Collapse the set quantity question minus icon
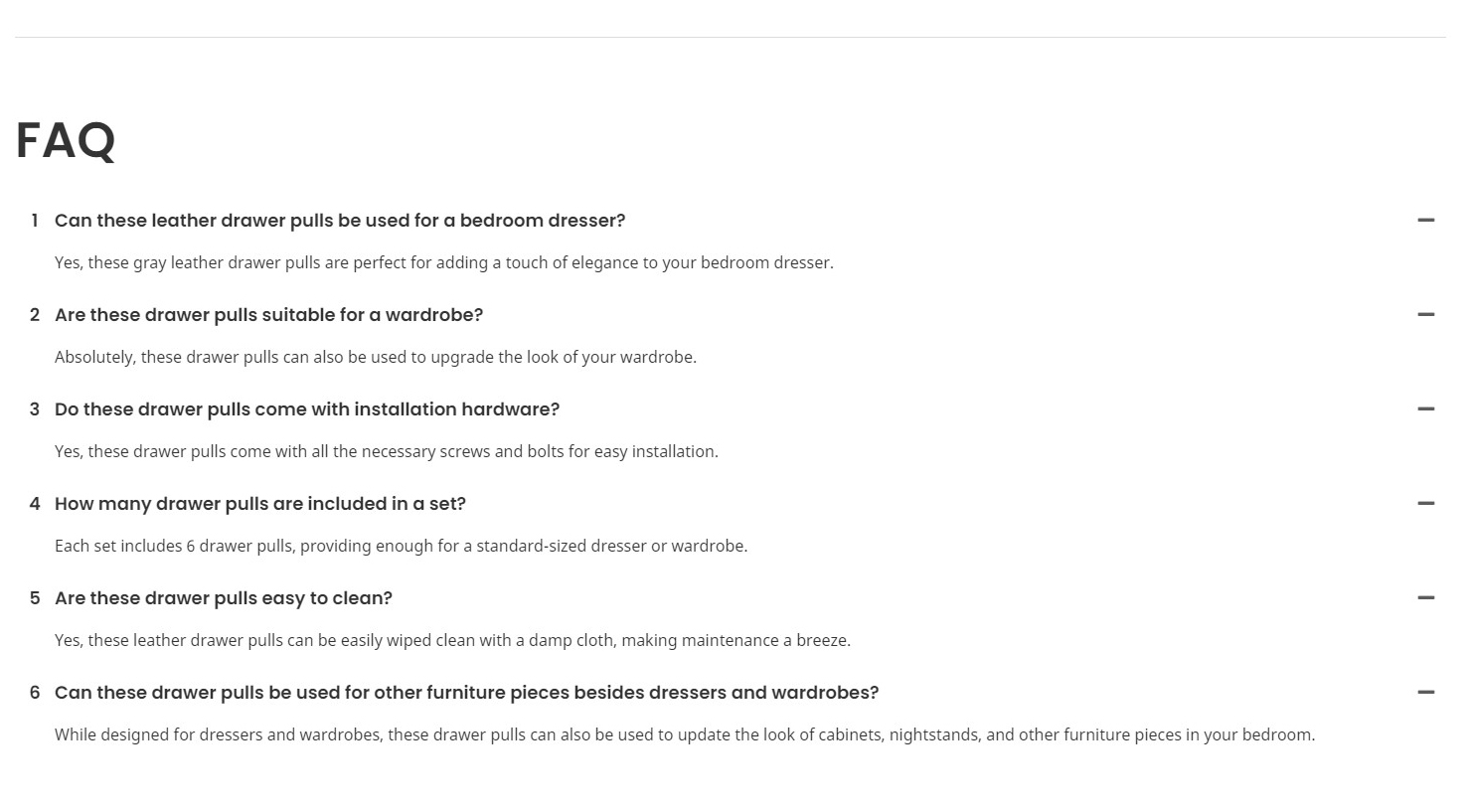1471x812 pixels. [1426, 503]
